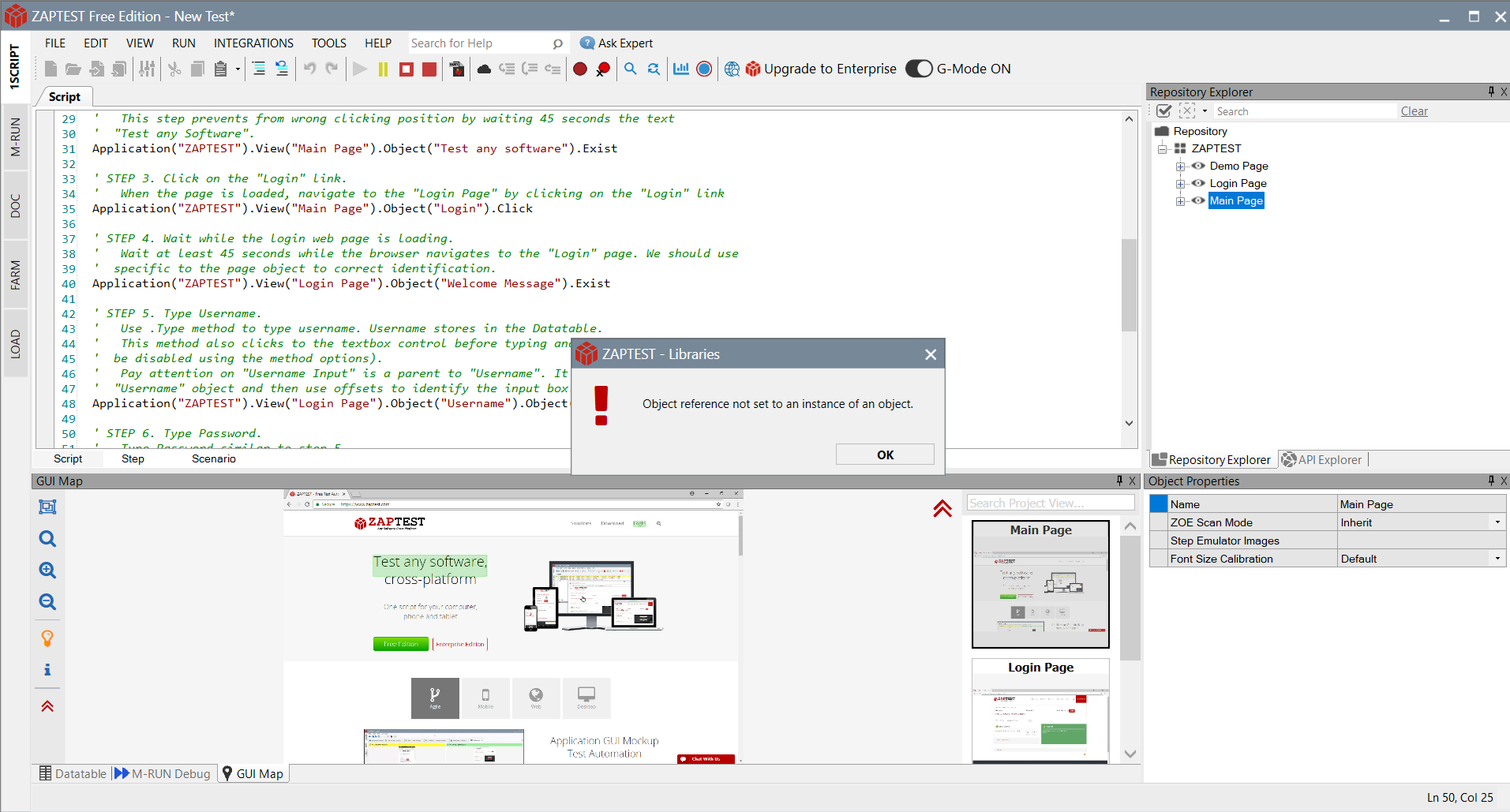Switch to the M-RUN Debug tab
Screen dimensions: 1510x812
coord(163,774)
